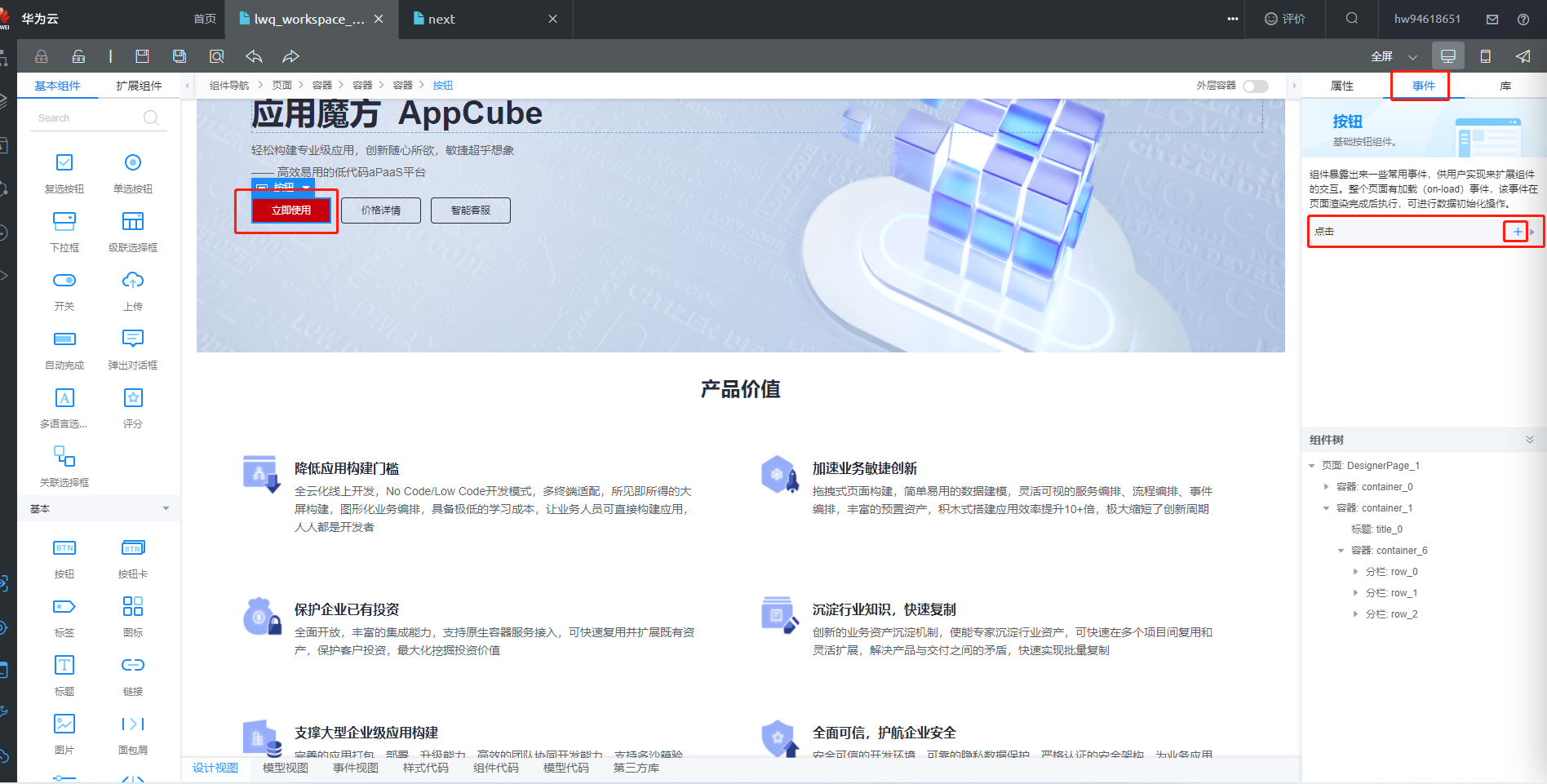Select the 级联选择框 component icon
The image size is (1547, 784).
(x=133, y=221)
